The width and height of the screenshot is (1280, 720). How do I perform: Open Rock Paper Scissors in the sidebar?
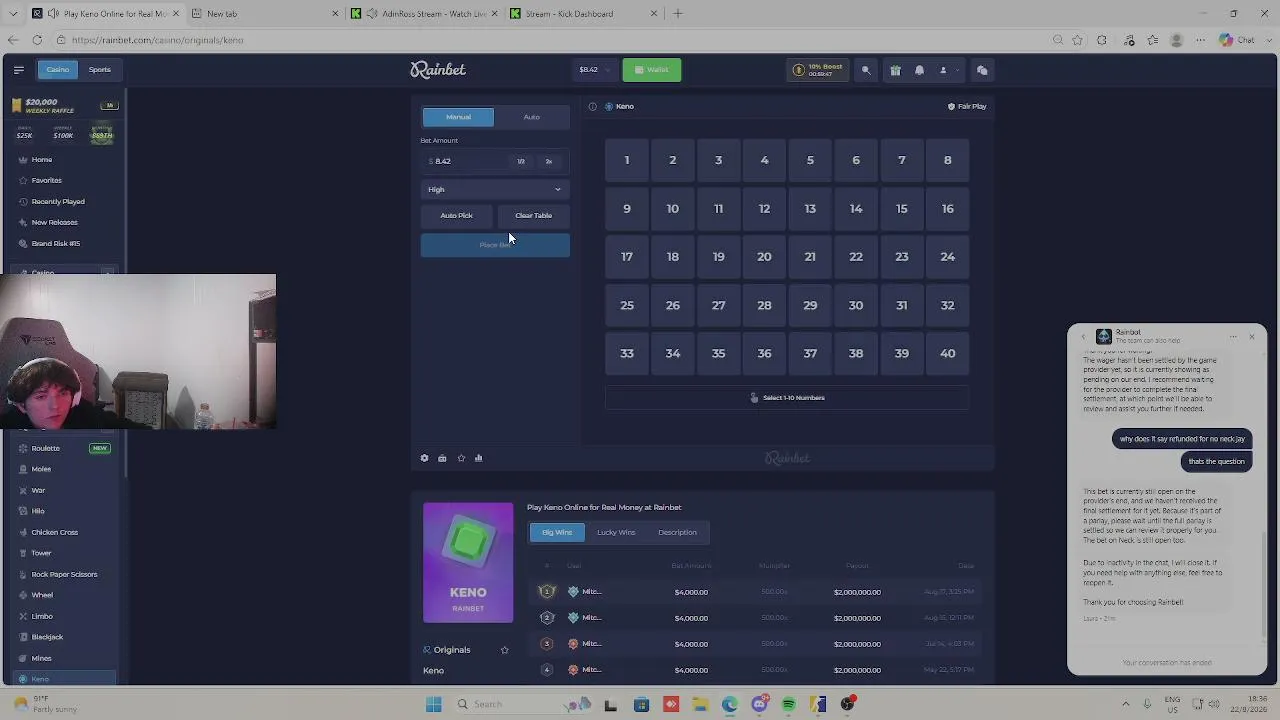pos(66,574)
